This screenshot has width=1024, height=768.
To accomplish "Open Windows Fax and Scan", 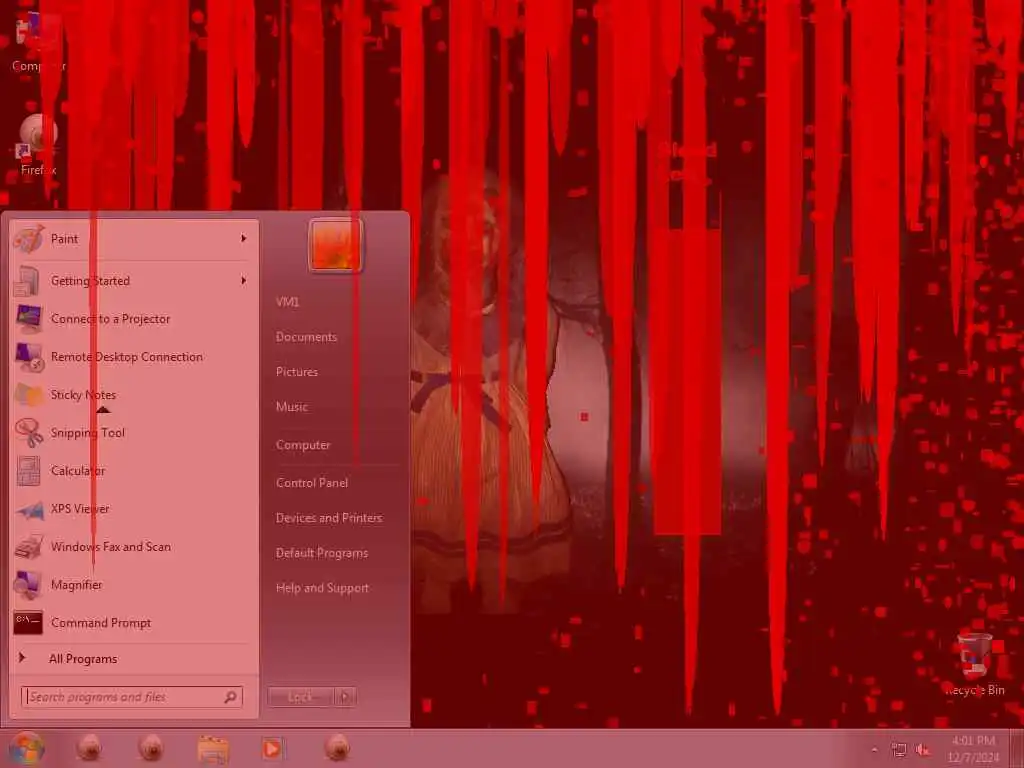I will coord(134,547).
